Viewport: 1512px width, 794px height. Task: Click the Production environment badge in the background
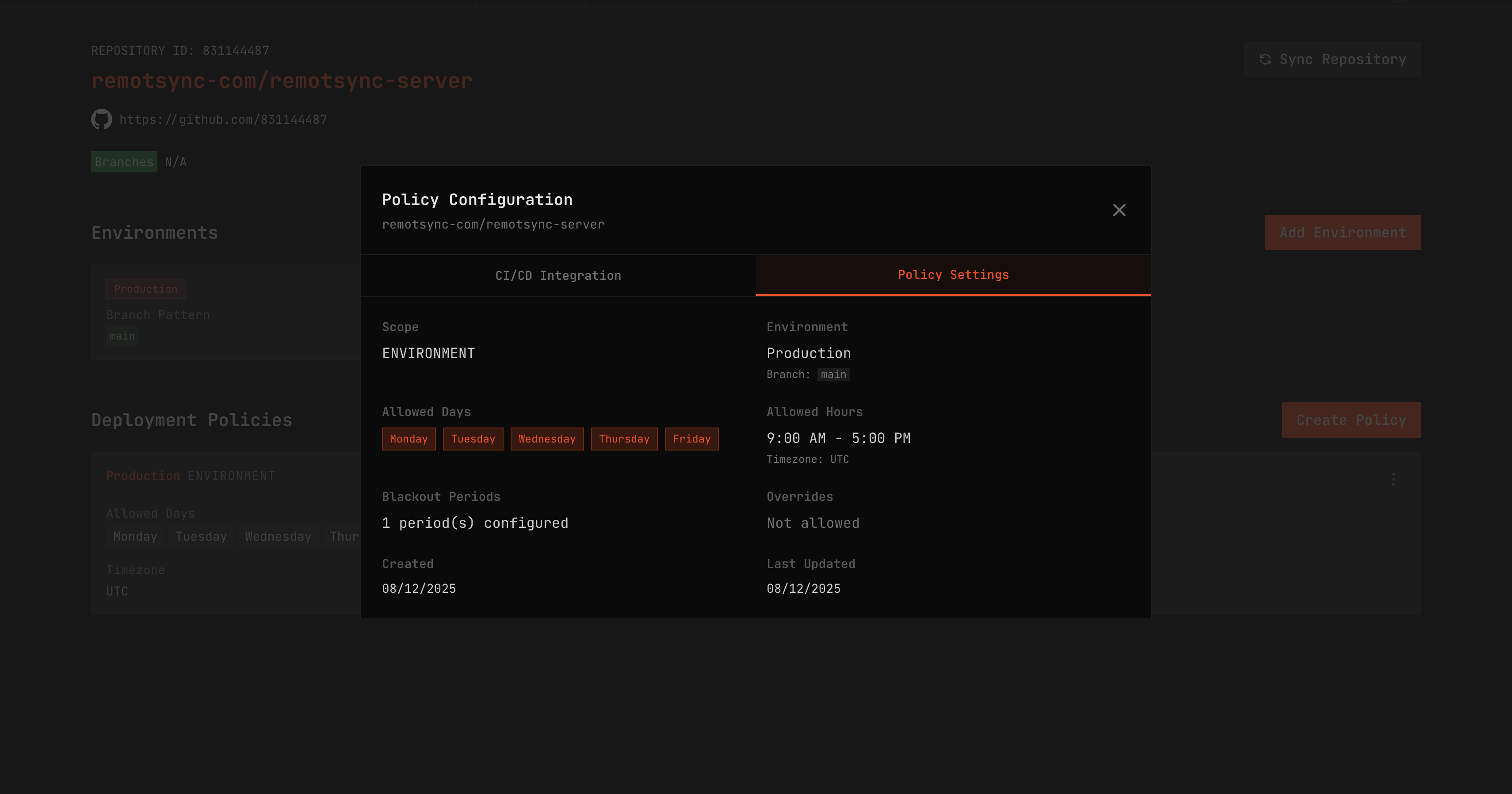click(145, 289)
